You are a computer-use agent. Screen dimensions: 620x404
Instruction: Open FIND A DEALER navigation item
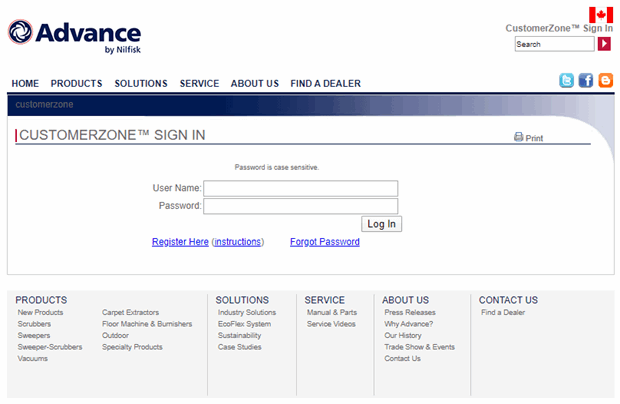pos(325,84)
